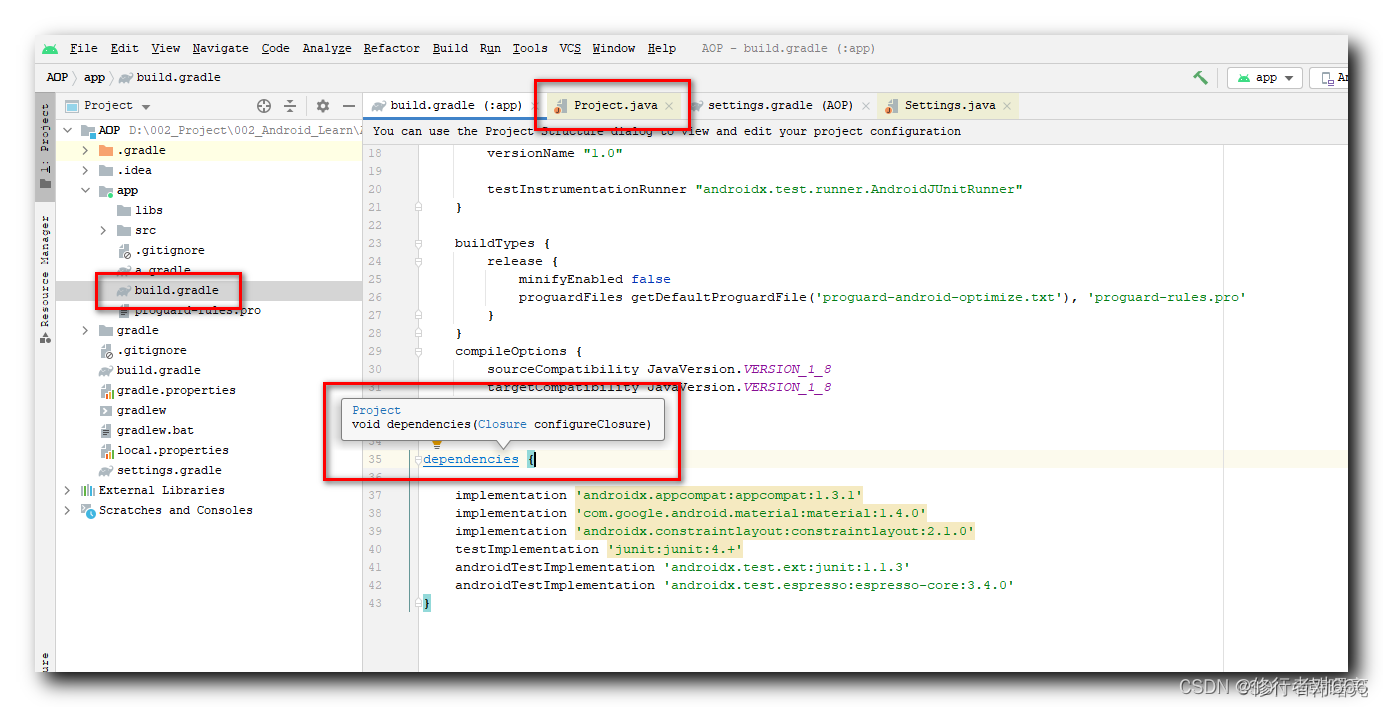This screenshot has height=707, width=1383.
Task: Collapse all nodes with the collapse-all icon
Action: point(289,105)
